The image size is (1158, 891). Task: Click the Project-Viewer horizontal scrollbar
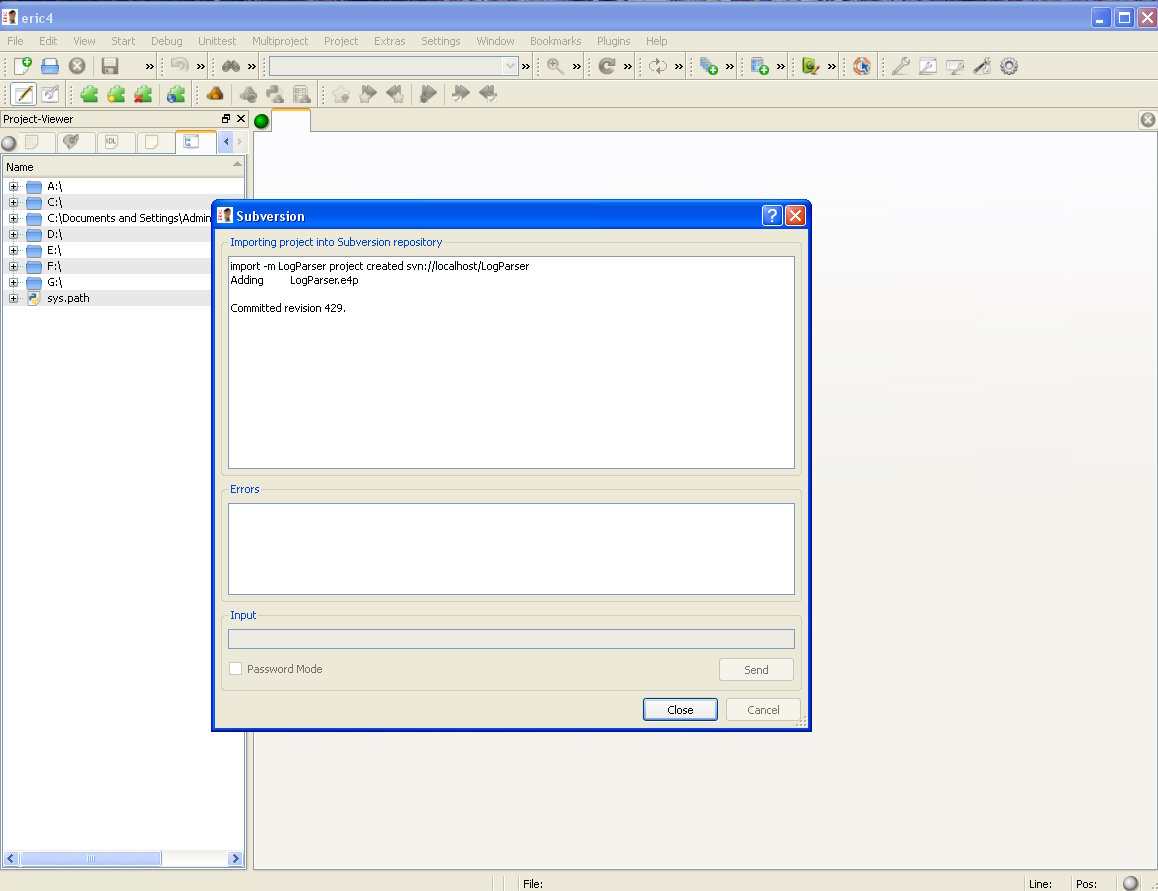pos(90,858)
